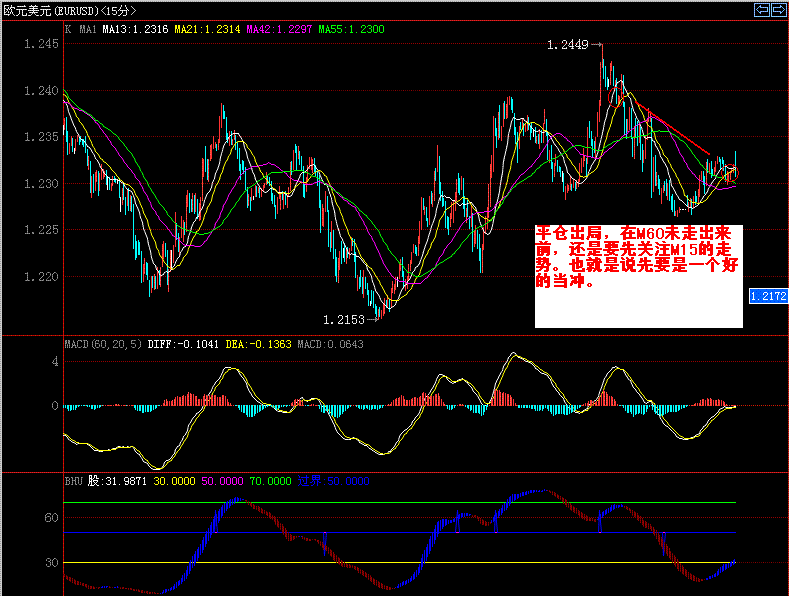Click the 1.245 price axis label
Screen dimensions: 789x596
tap(41, 44)
